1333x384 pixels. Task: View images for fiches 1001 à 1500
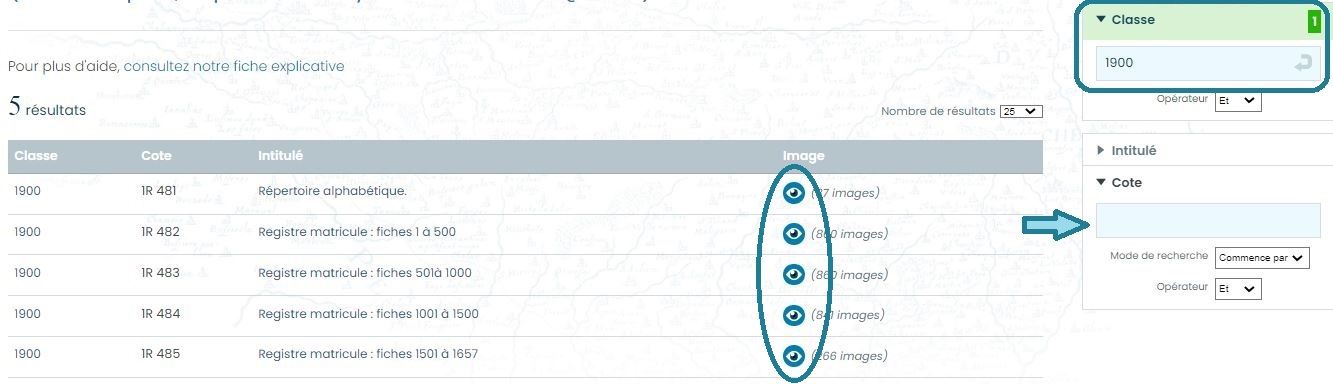[794, 315]
